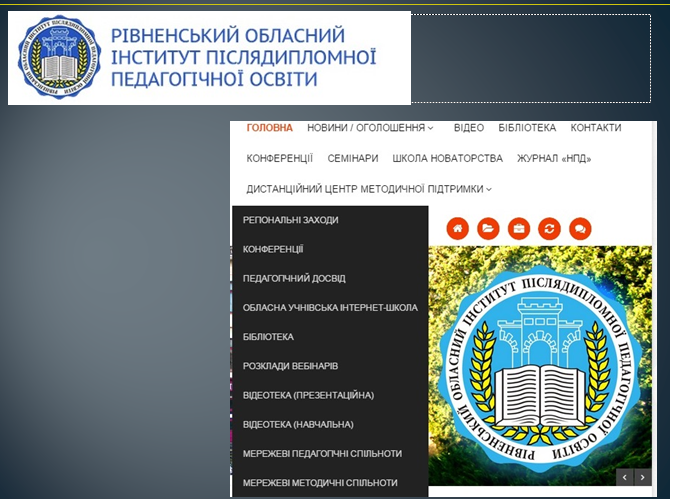Open the КОНТАКТИ menu item
The height and width of the screenshot is (503, 673).
(x=596, y=128)
